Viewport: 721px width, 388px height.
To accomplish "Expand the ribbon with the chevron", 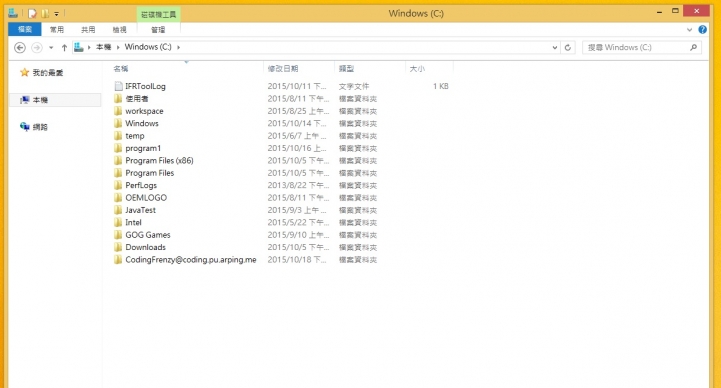I will (689, 30).
